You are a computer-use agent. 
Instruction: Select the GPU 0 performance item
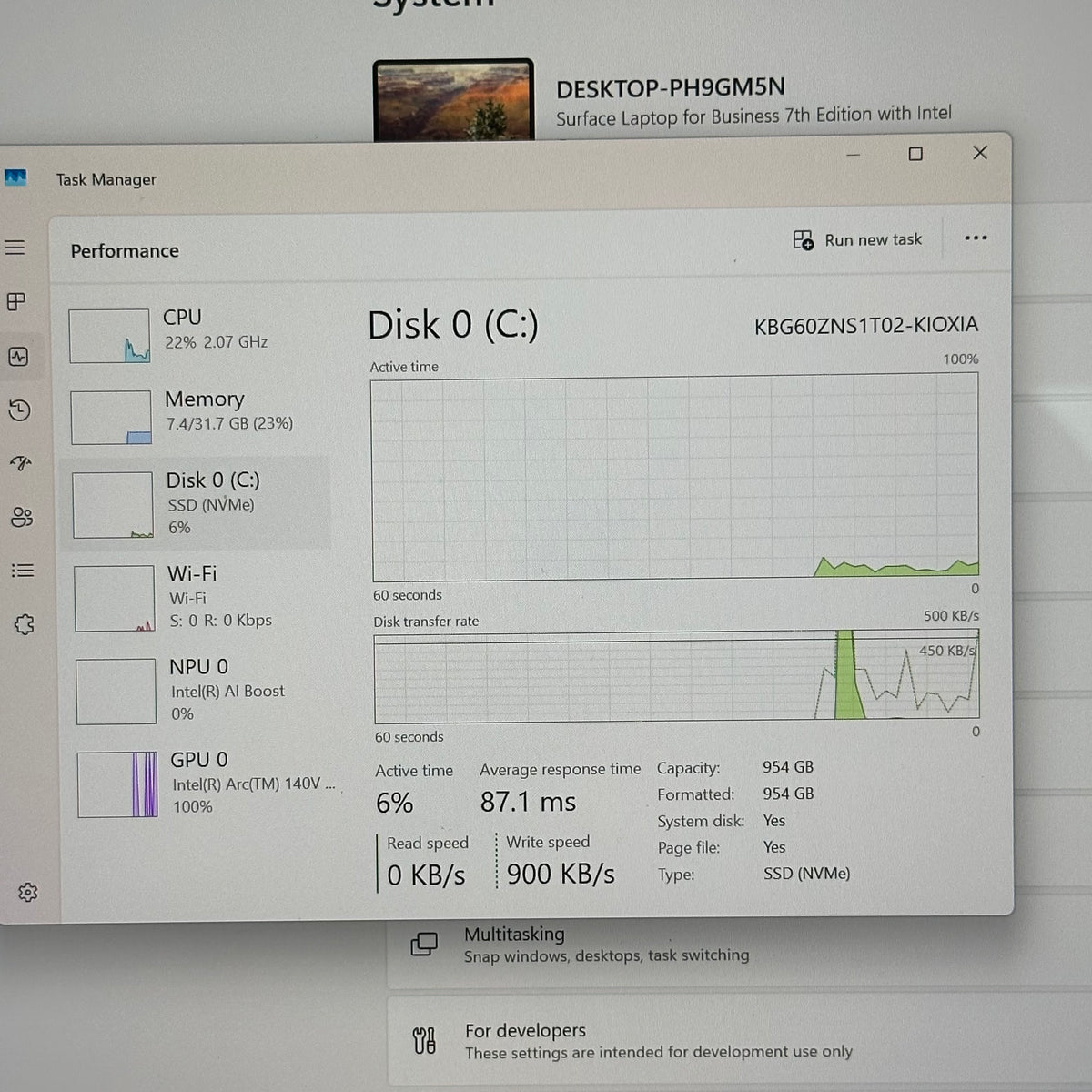point(204,784)
